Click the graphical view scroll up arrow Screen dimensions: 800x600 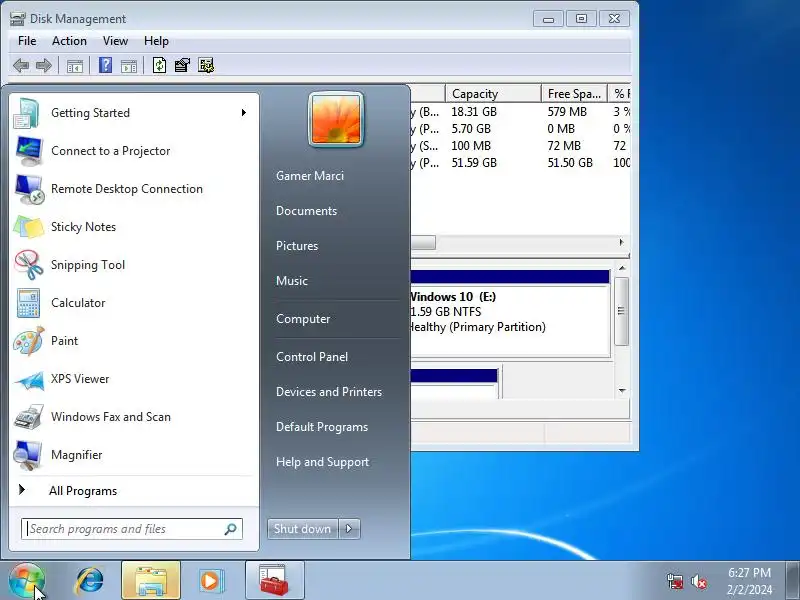pos(622,268)
